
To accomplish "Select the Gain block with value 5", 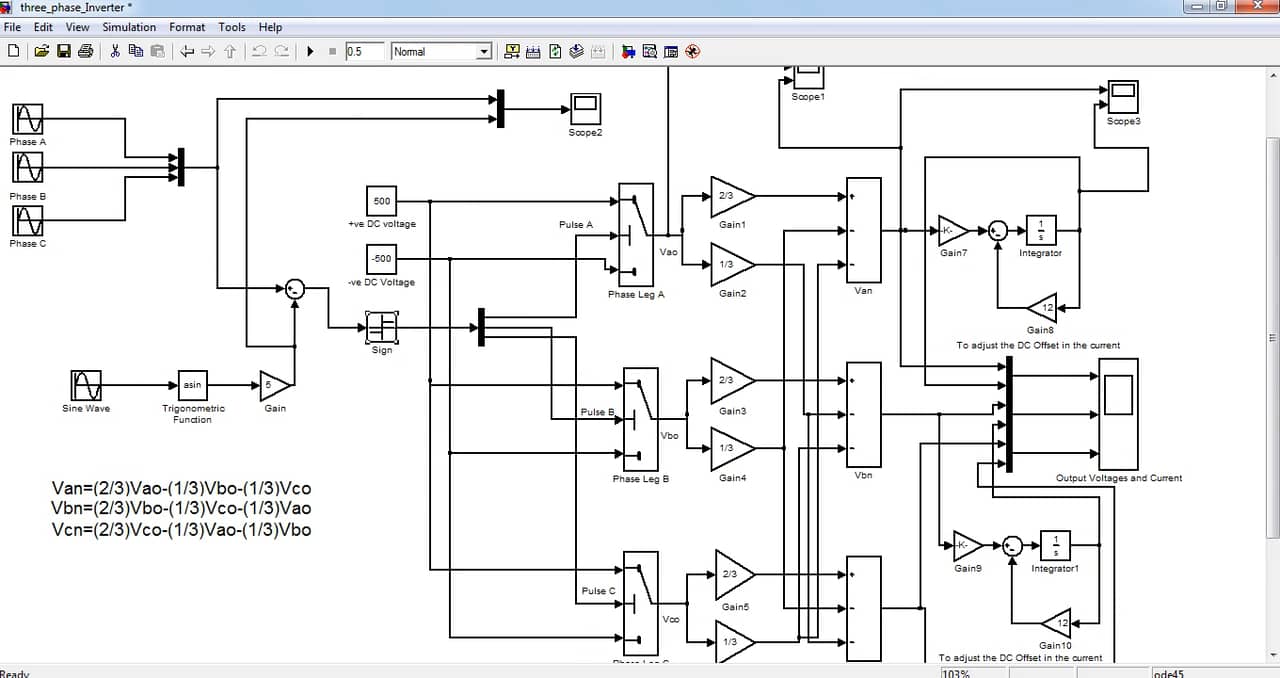I will [275, 385].
